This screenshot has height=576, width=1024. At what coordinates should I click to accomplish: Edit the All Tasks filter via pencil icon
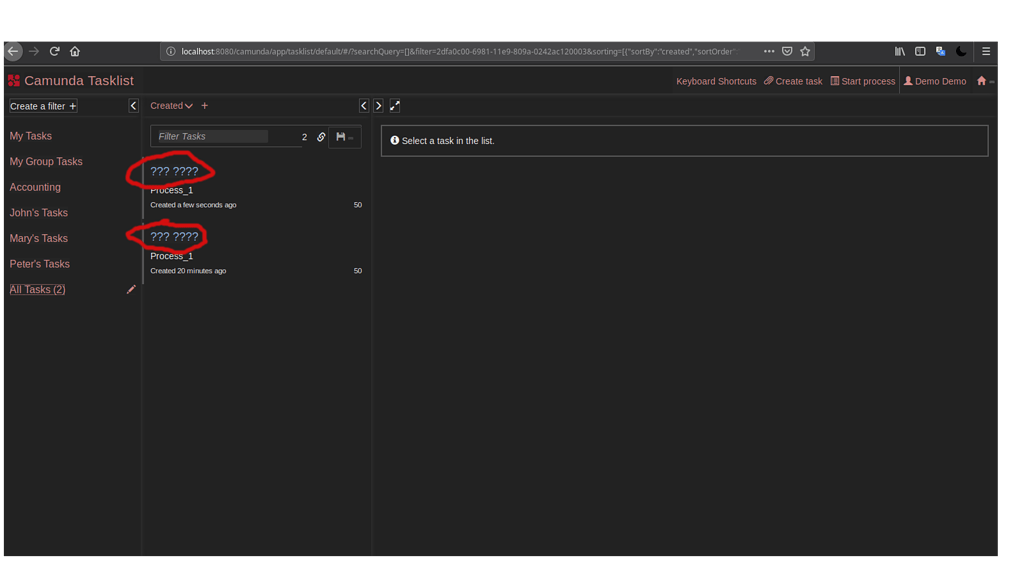coord(131,289)
